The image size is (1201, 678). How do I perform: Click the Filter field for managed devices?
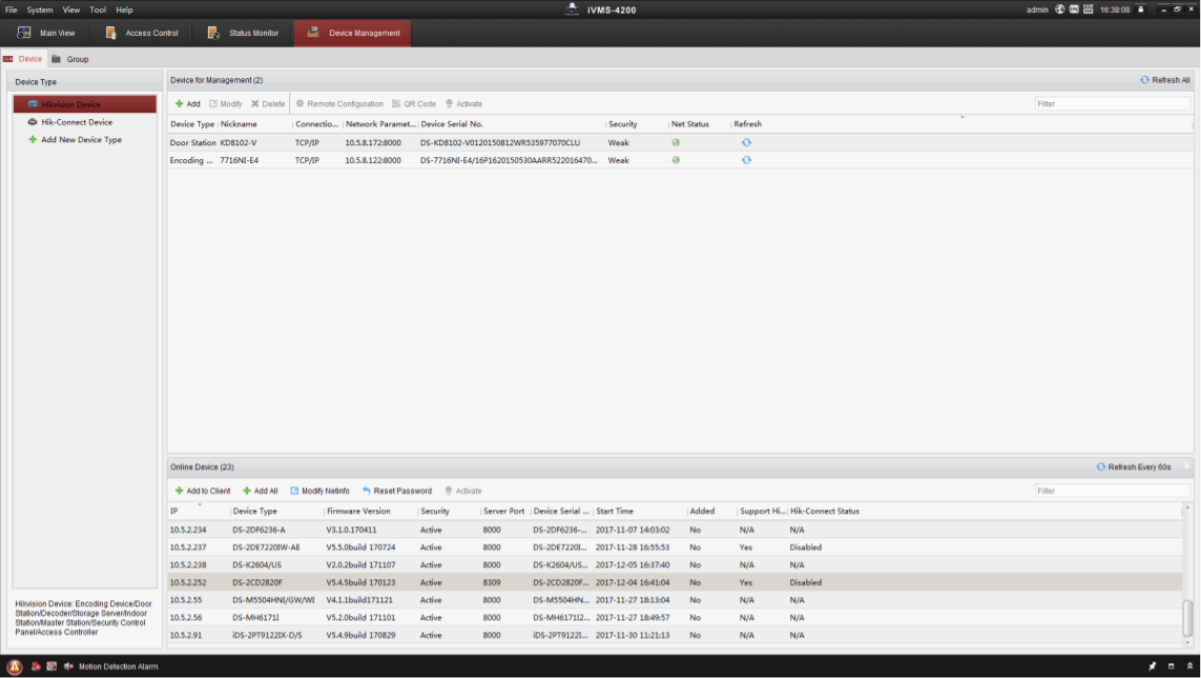[x=1112, y=104]
